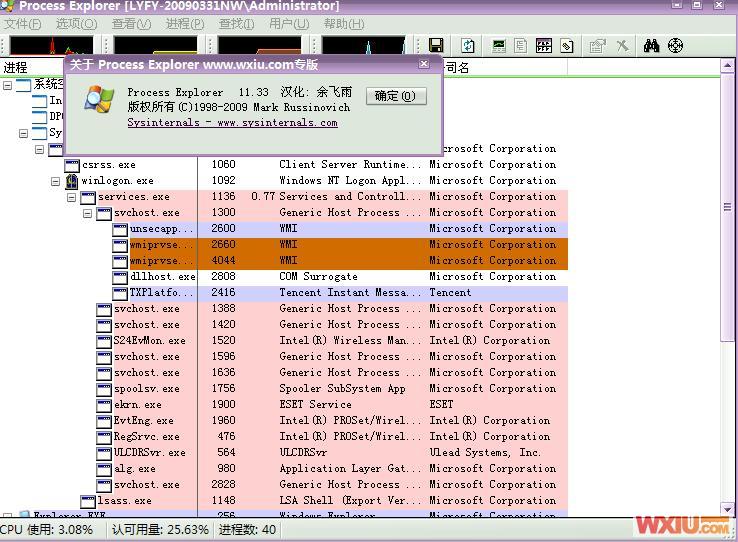Collapse the winlogon.exe tree node

(56, 181)
